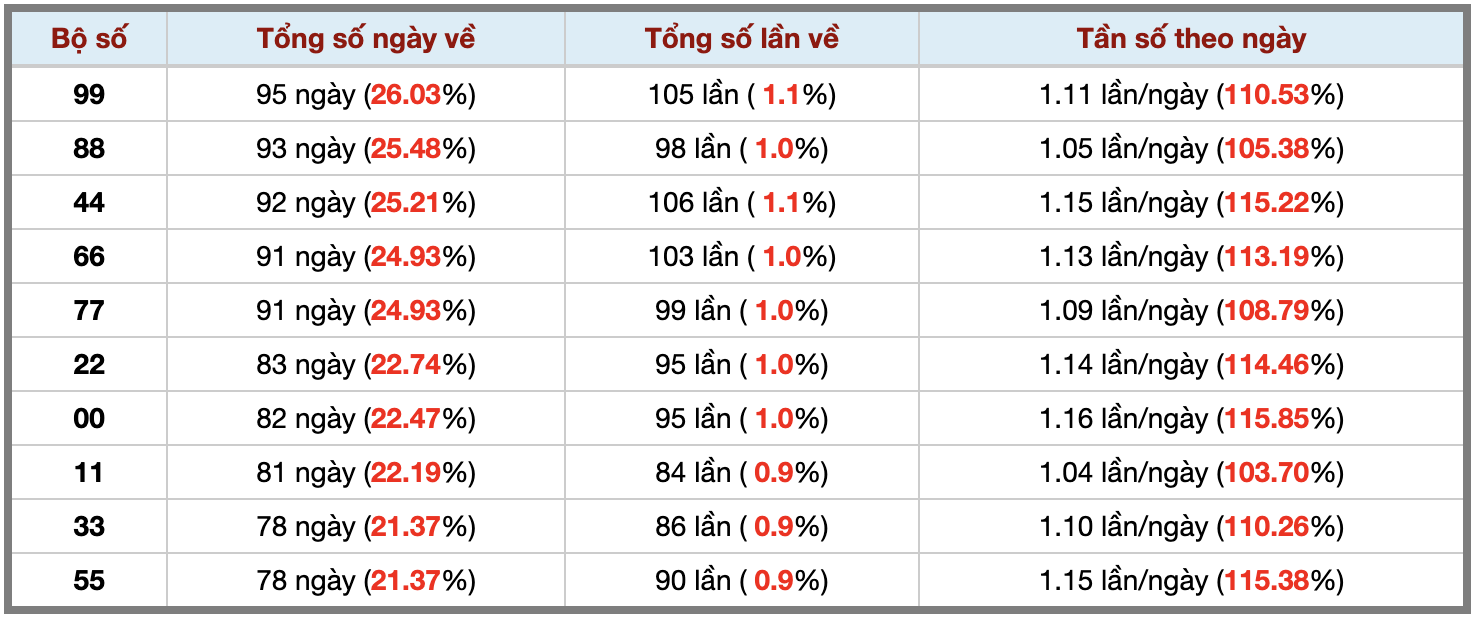The height and width of the screenshot is (618, 1480).
Task: Click the "1.16 lần/ngày (115.85%)" cell
Action: (1191, 419)
